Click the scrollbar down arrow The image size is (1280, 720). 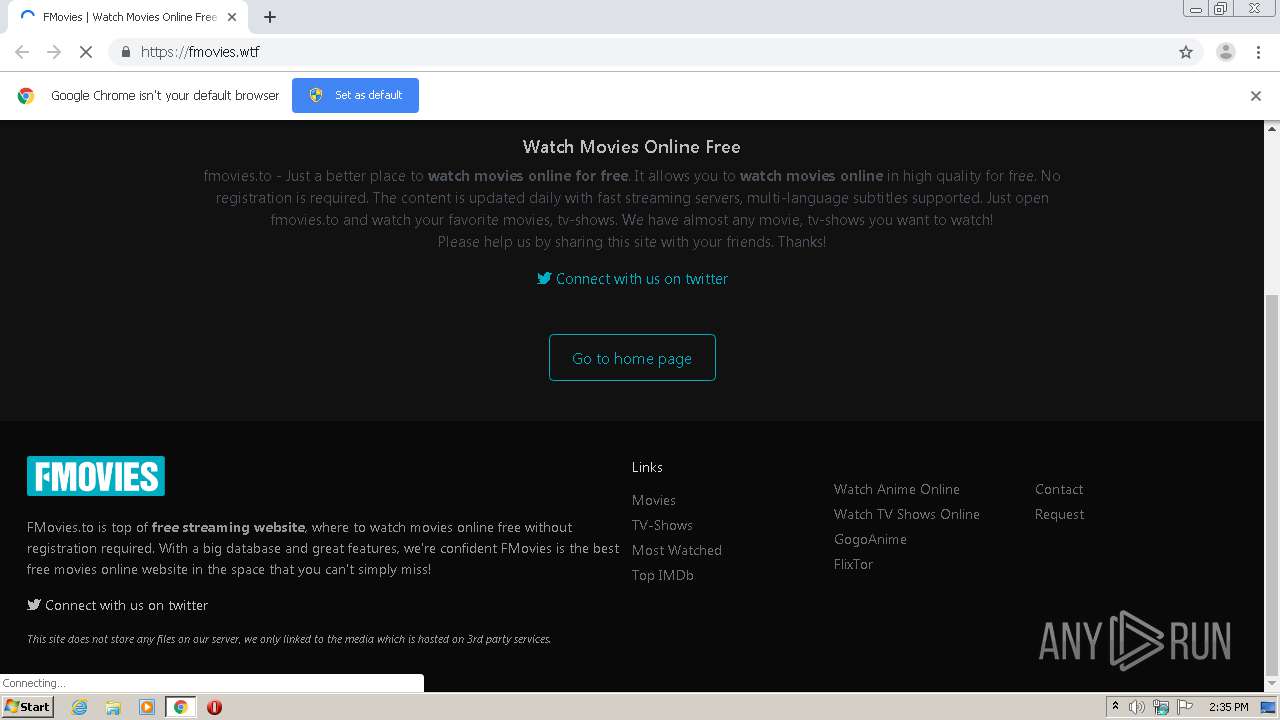click(1272, 684)
